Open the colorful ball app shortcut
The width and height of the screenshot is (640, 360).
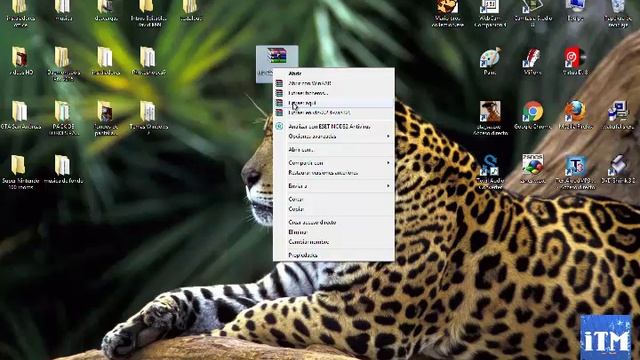(533, 164)
